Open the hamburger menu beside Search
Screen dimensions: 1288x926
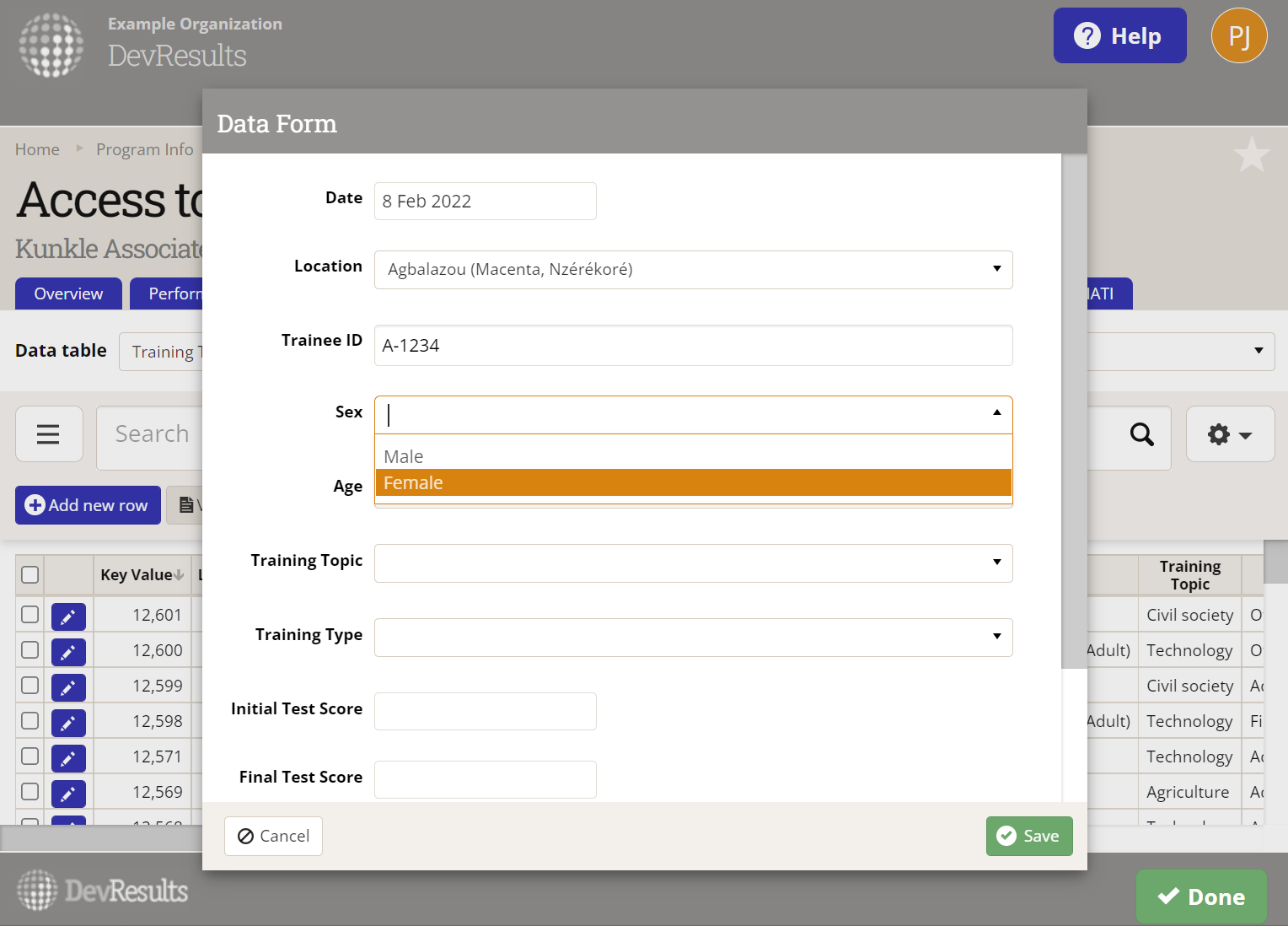[x=49, y=433]
